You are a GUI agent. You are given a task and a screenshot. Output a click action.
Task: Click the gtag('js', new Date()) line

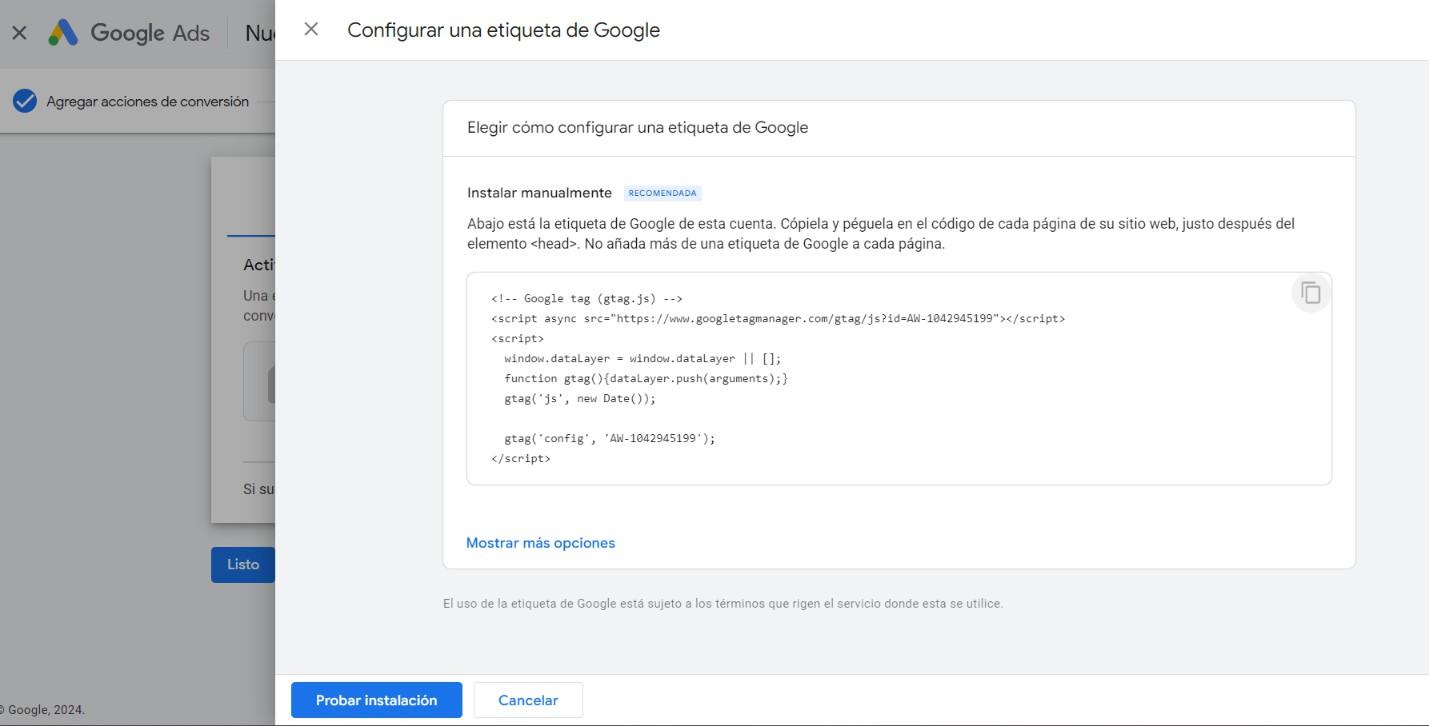coord(580,398)
